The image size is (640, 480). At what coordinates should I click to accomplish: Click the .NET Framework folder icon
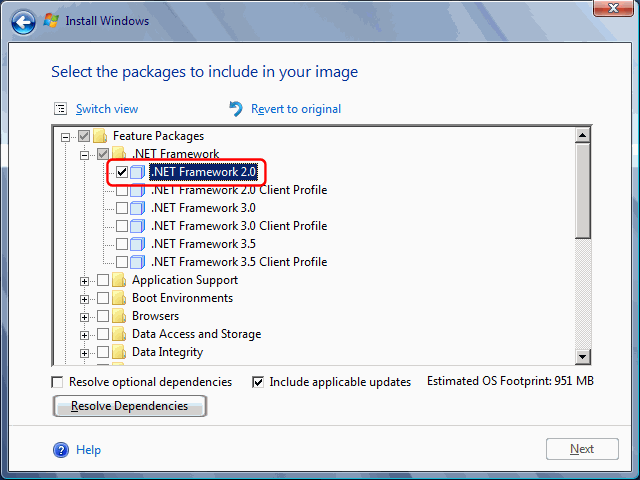point(119,153)
